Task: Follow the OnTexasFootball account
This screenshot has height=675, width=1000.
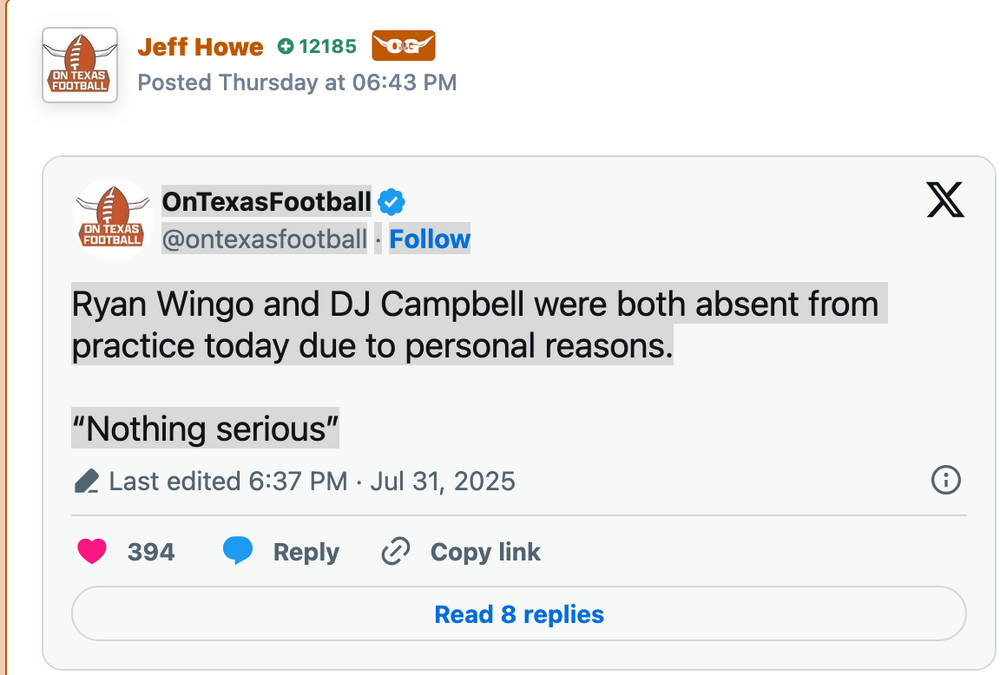Action: tap(429, 240)
